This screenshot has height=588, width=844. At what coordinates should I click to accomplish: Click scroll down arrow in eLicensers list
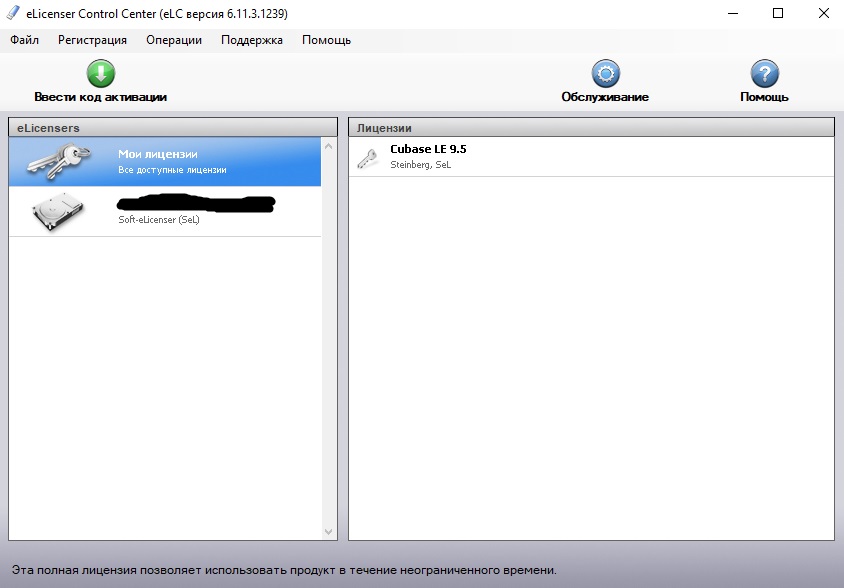click(x=328, y=532)
